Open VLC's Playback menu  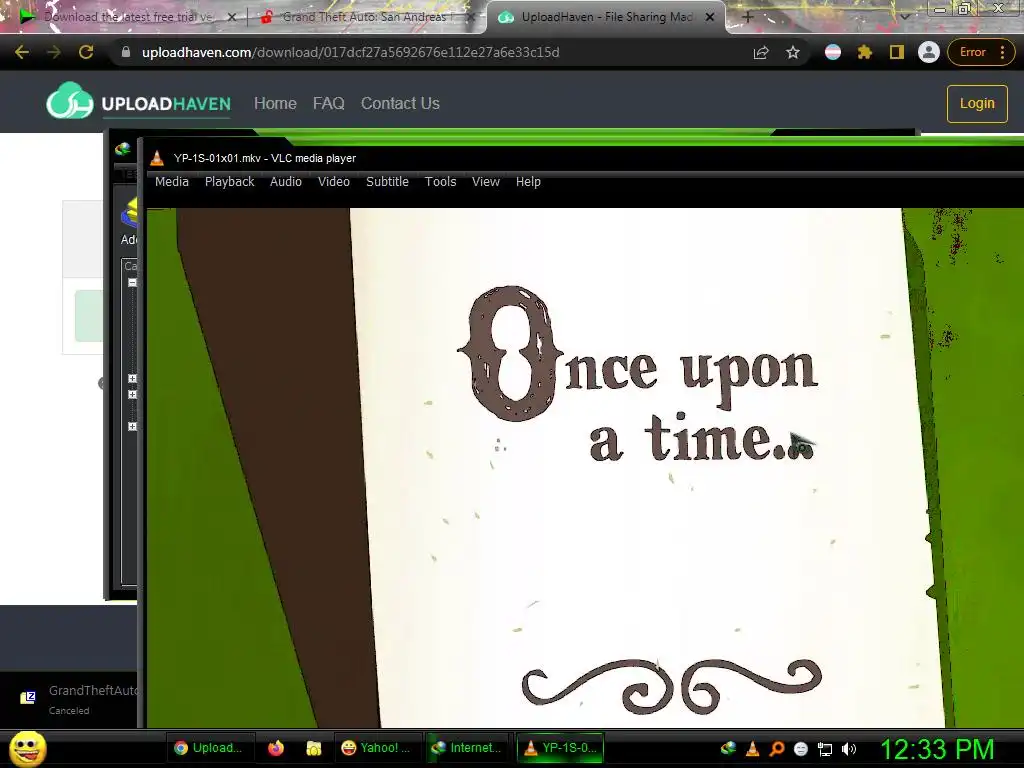click(x=229, y=182)
